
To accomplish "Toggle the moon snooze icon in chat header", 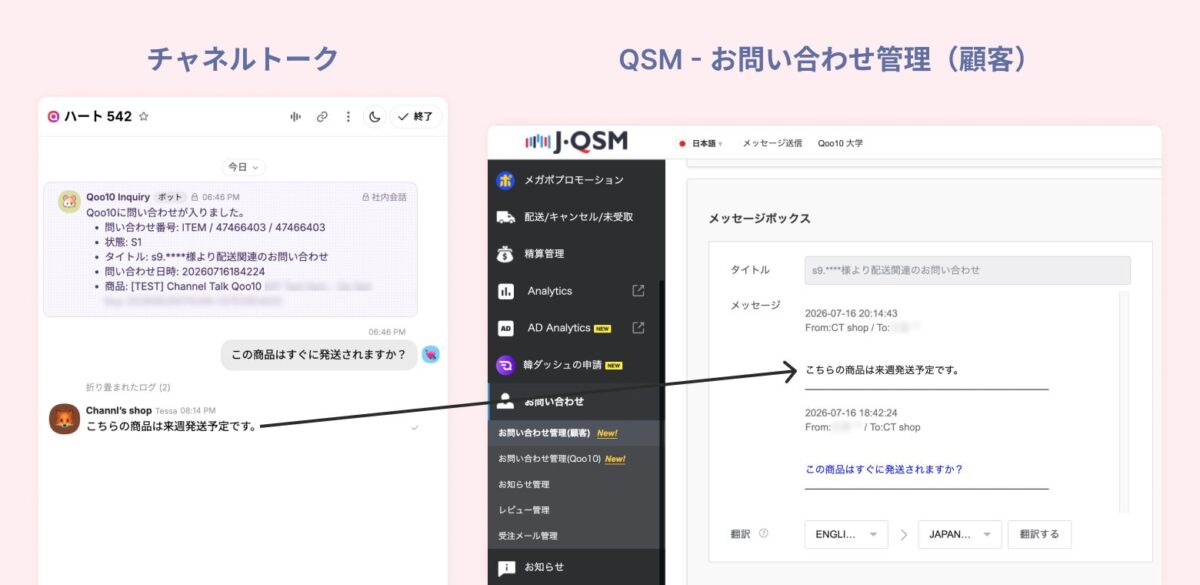I will click(x=375, y=117).
